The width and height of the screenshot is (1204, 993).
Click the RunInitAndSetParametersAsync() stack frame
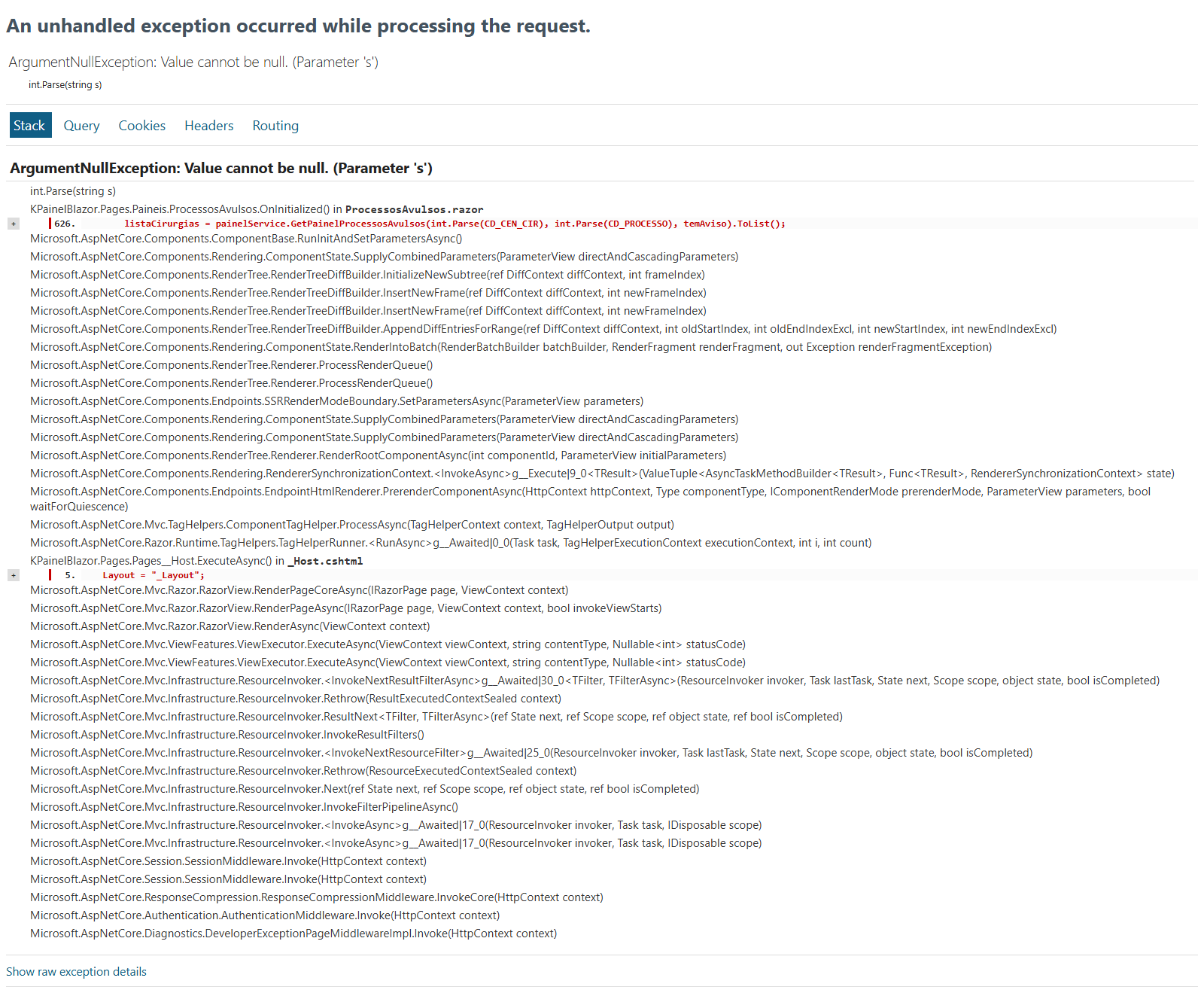pyautogui.click(x=246, y=239)
